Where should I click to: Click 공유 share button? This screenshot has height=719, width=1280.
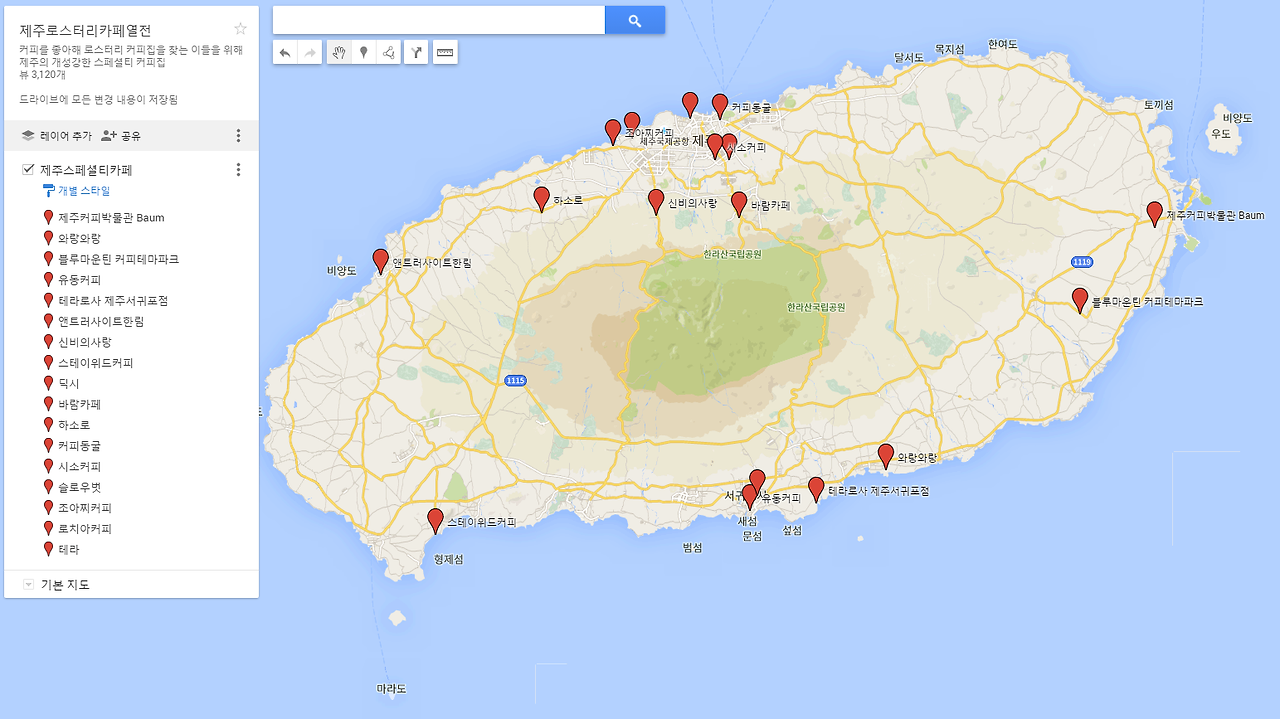[x=121, y=136]
